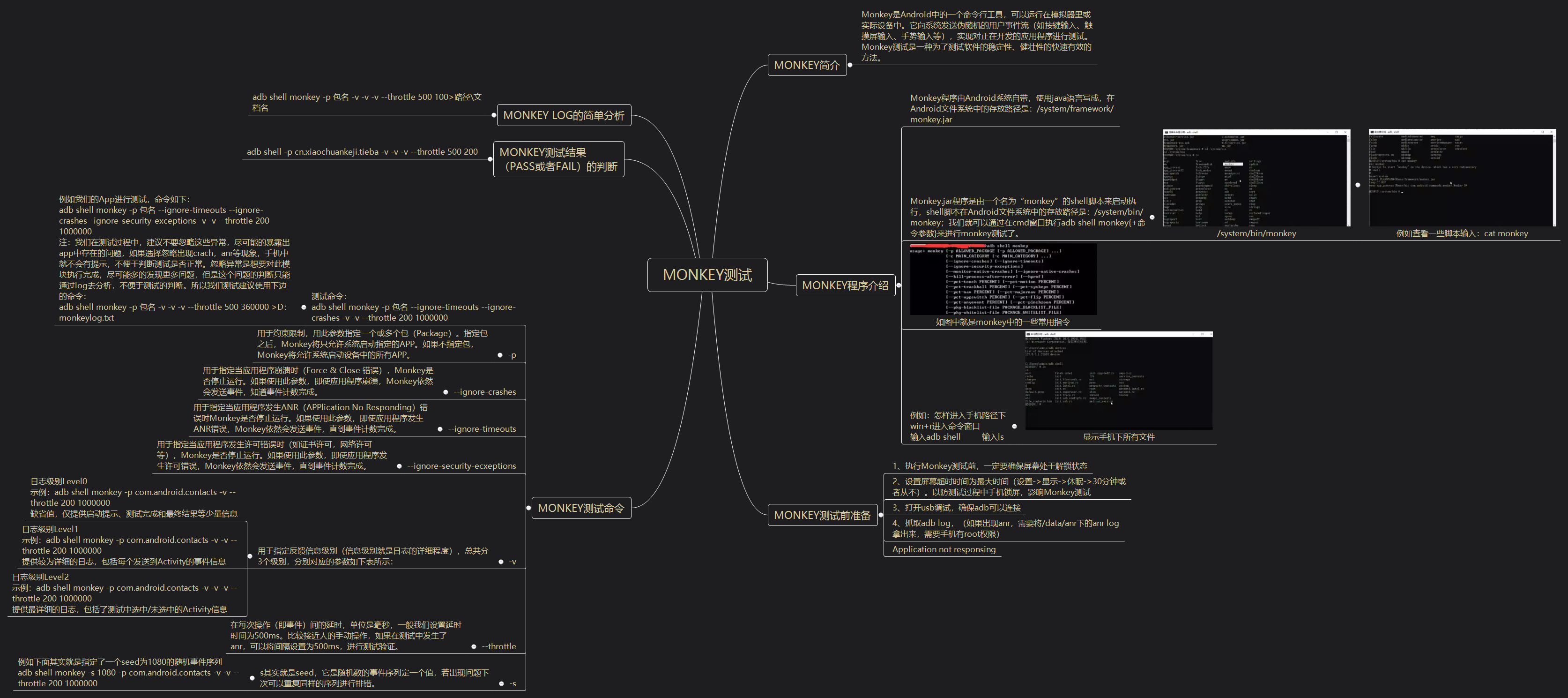Toggle the expander dot beside --ignore-crashes

(446, 392)
